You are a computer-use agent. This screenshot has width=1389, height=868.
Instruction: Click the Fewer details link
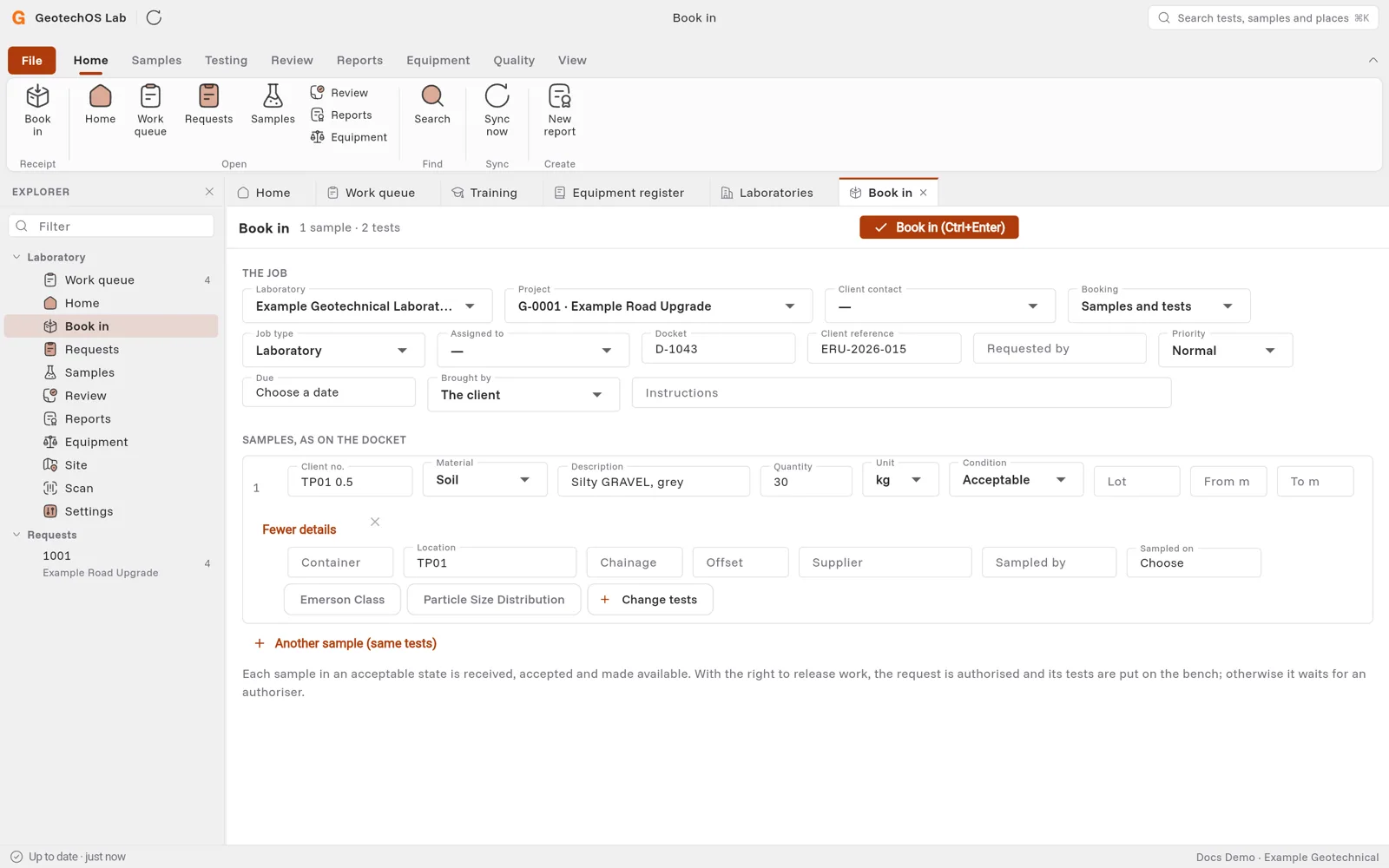point(300,529)
